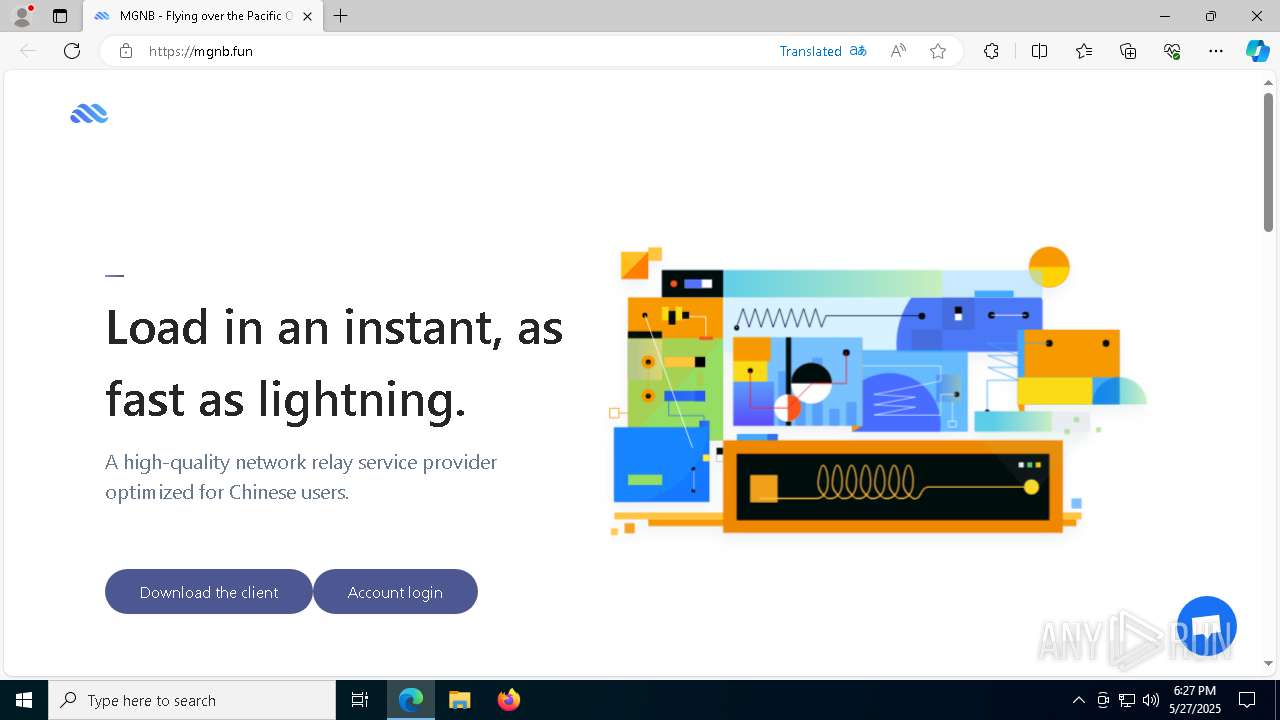Select the MGNB - Flying over the Pacific tab

[x=204, y=16]
